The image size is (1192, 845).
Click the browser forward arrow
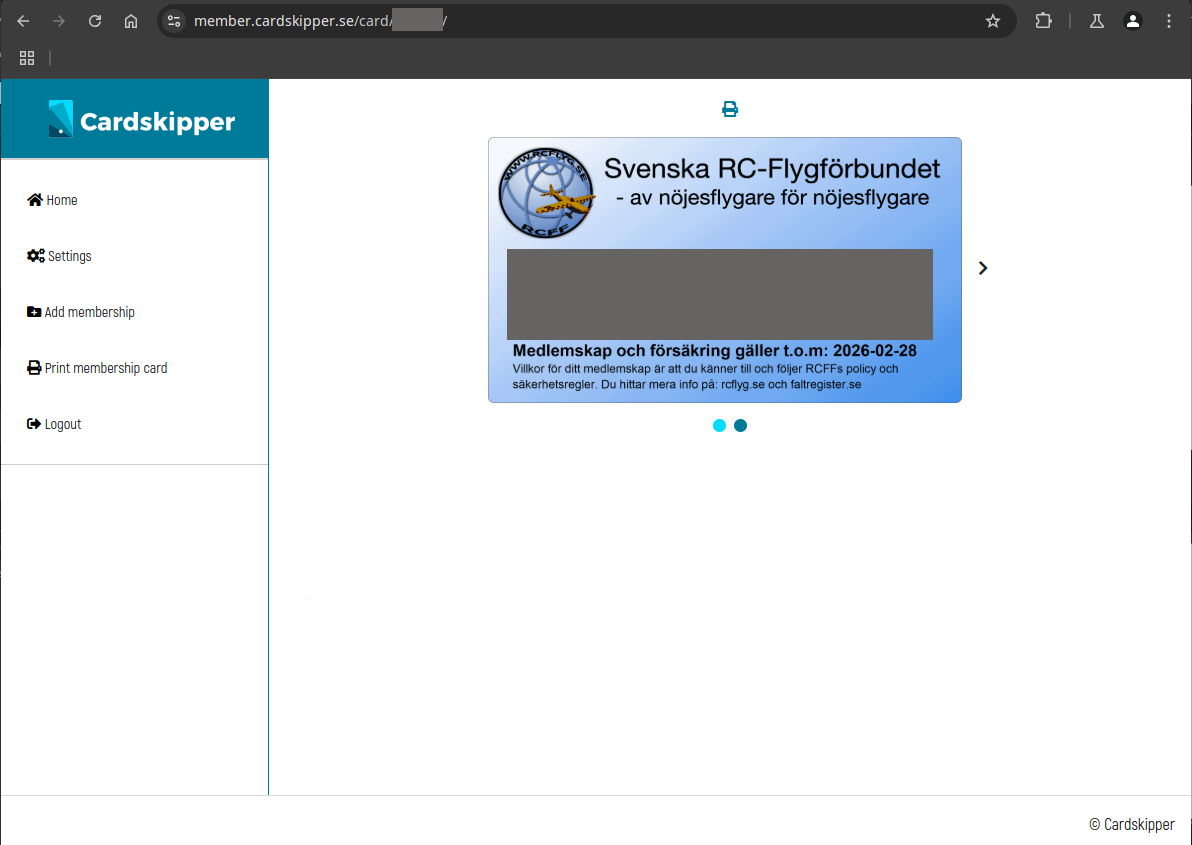click(59, 21)
